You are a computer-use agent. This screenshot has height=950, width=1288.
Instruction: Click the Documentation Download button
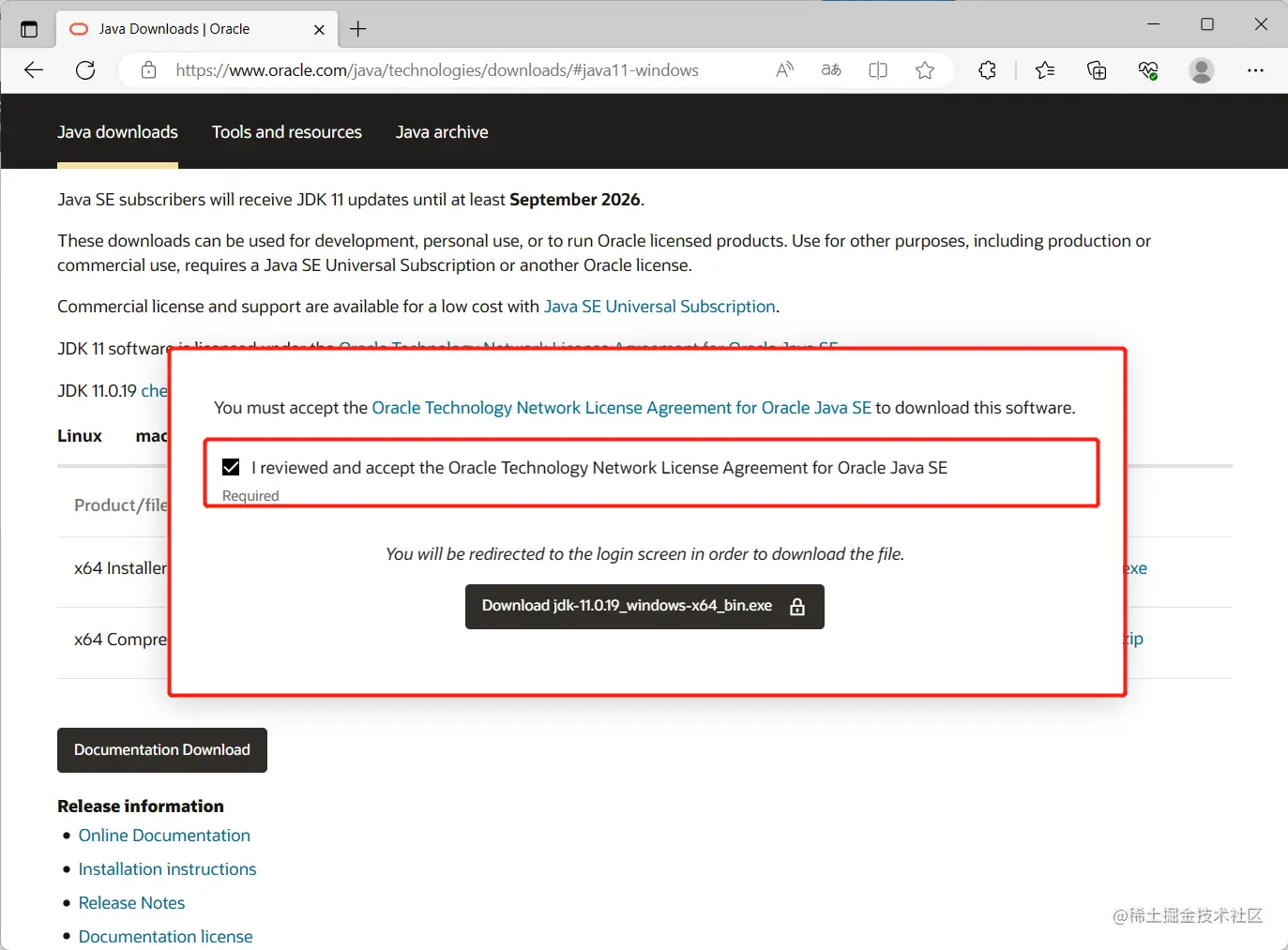pyautogui.click(x=162, y=750)
